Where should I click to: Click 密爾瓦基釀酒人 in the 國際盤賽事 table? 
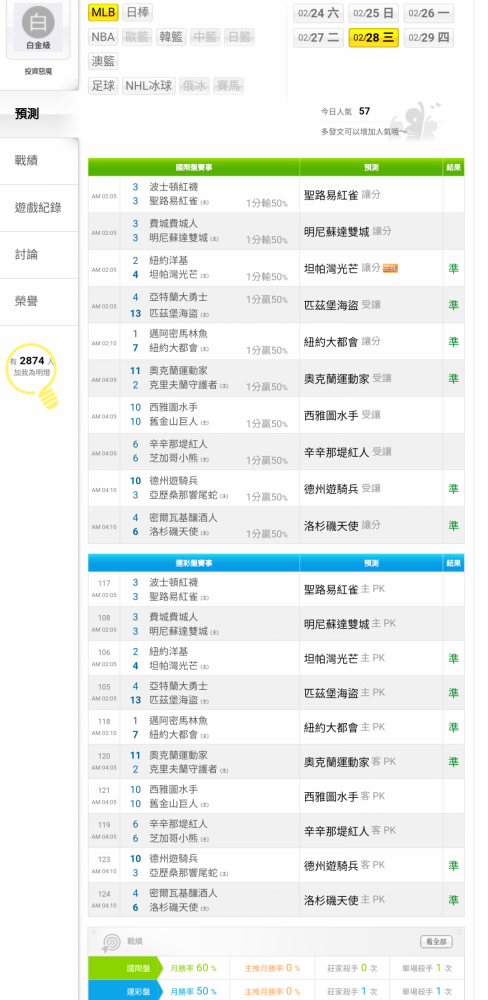183,518
